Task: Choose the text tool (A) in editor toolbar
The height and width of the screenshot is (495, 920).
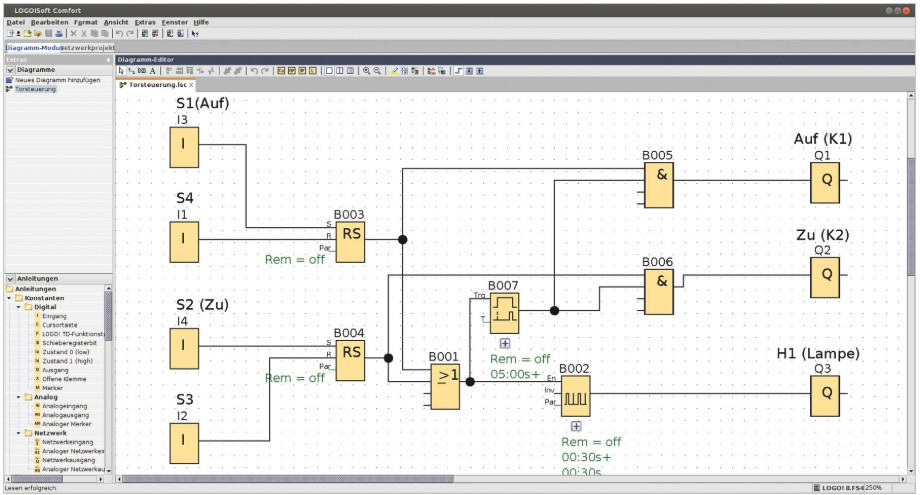Action: (152, 71)
